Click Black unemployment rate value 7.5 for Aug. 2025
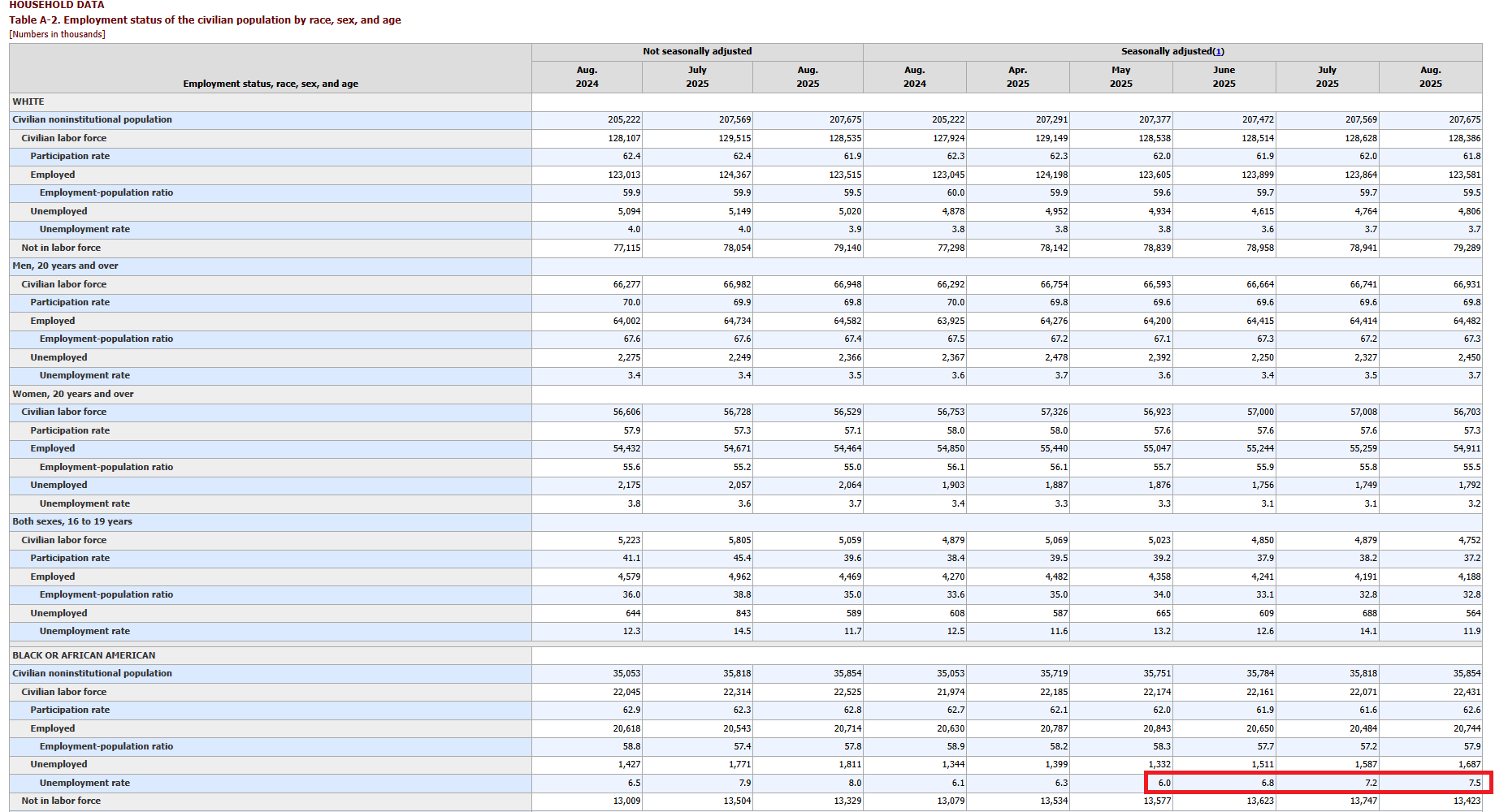Screen dimensions: 1495x812 [1474, 783]
